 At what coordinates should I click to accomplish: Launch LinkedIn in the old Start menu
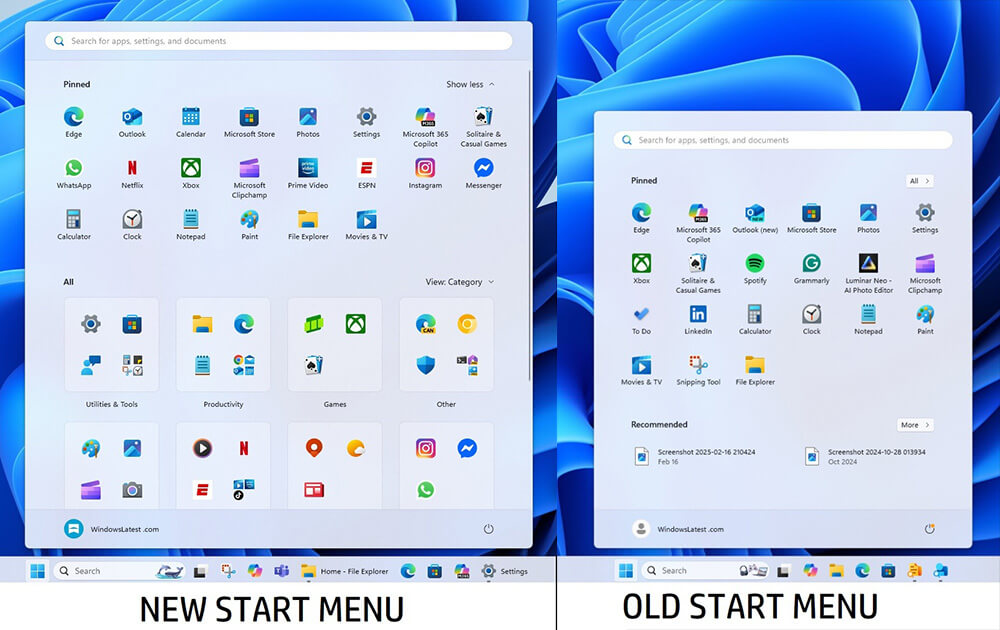pyautogui.click(x=698, y=319)
